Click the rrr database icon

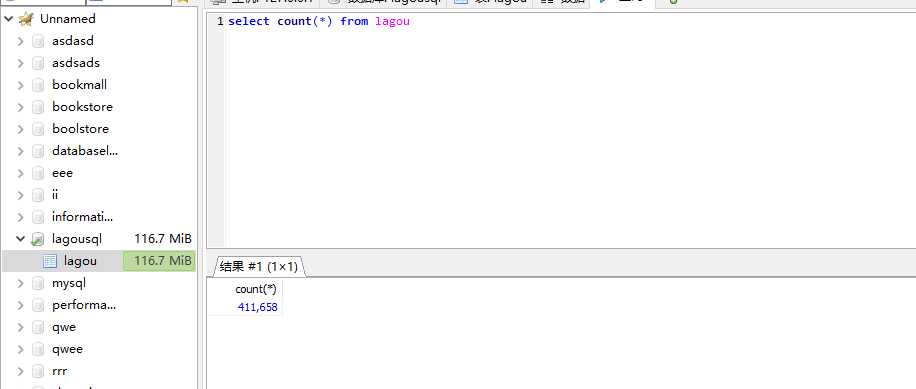coord(38,371)
